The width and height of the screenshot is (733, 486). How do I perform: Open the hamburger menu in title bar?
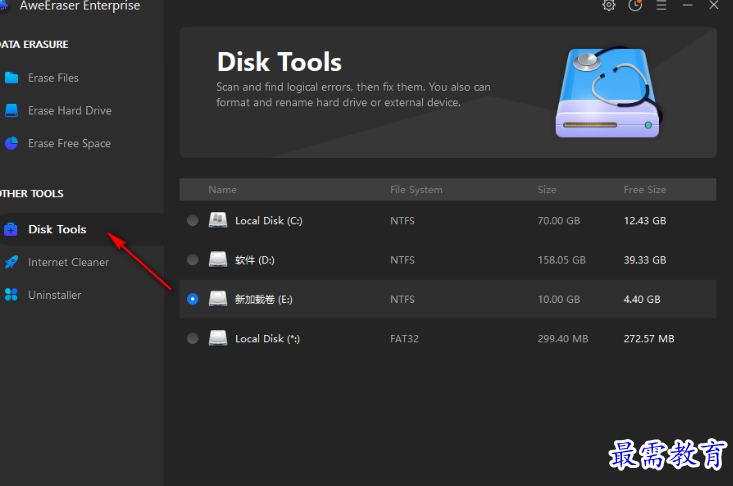[661, 6]
